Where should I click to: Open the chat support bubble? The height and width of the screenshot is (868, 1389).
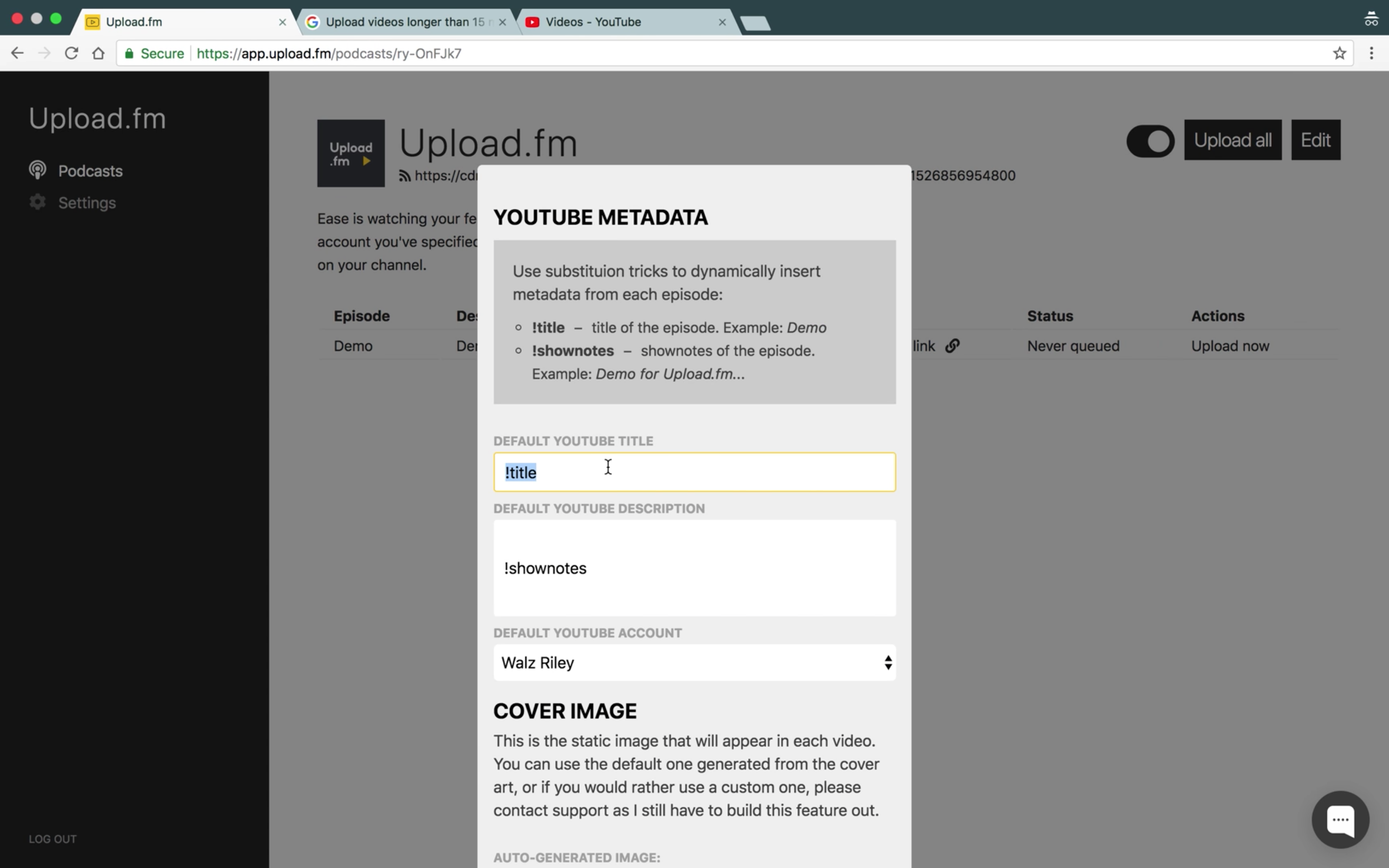1340,819
